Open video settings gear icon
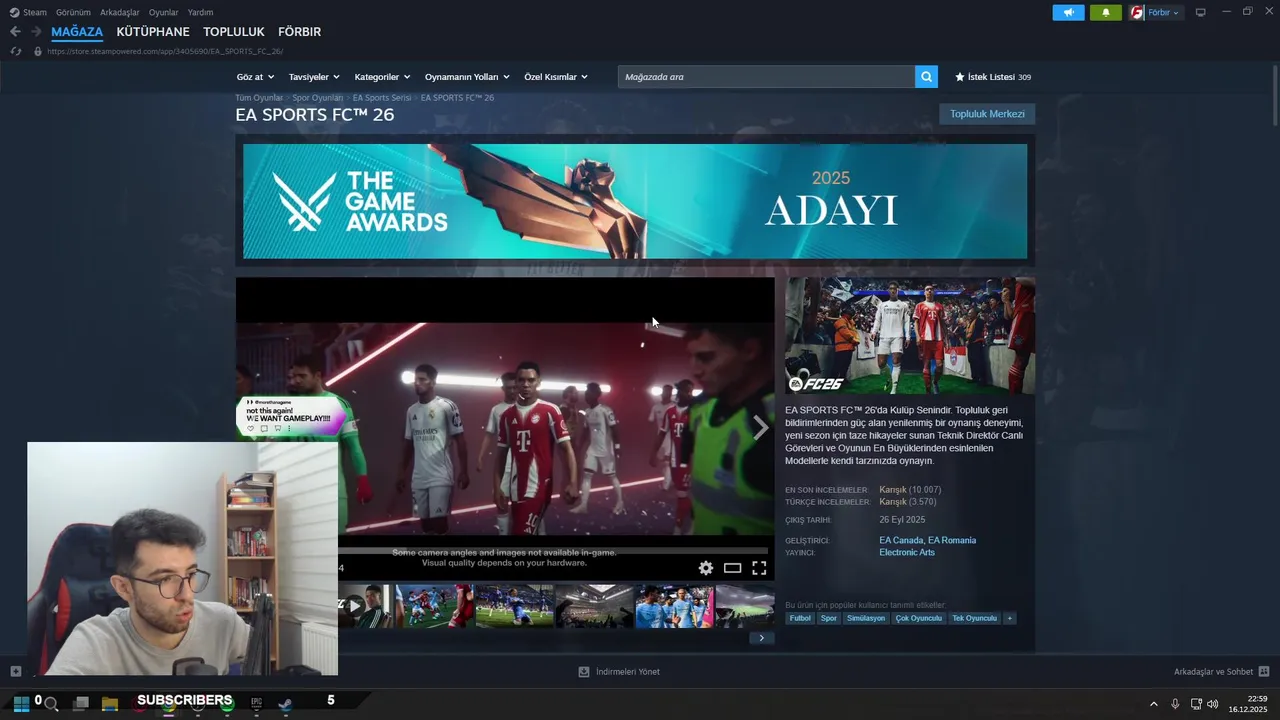 pos(706,568)
